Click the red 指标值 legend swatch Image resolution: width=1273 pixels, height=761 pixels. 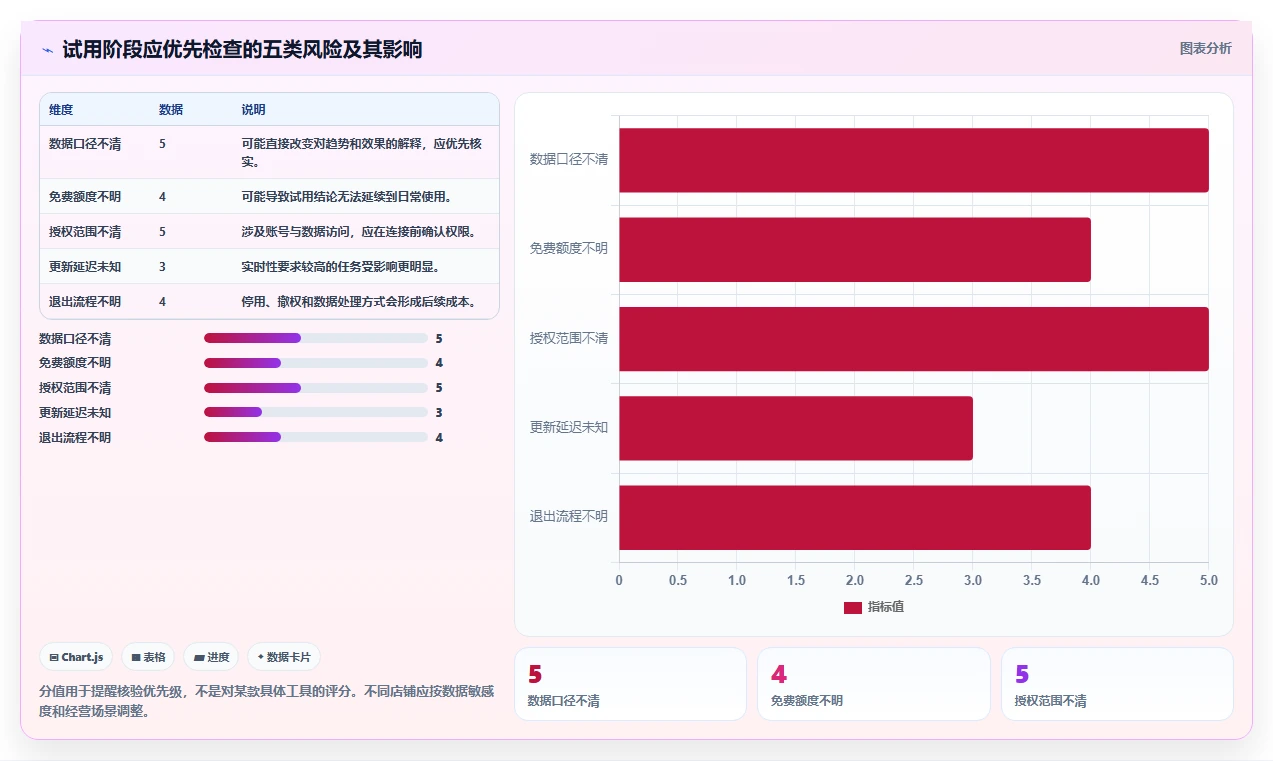852,607
